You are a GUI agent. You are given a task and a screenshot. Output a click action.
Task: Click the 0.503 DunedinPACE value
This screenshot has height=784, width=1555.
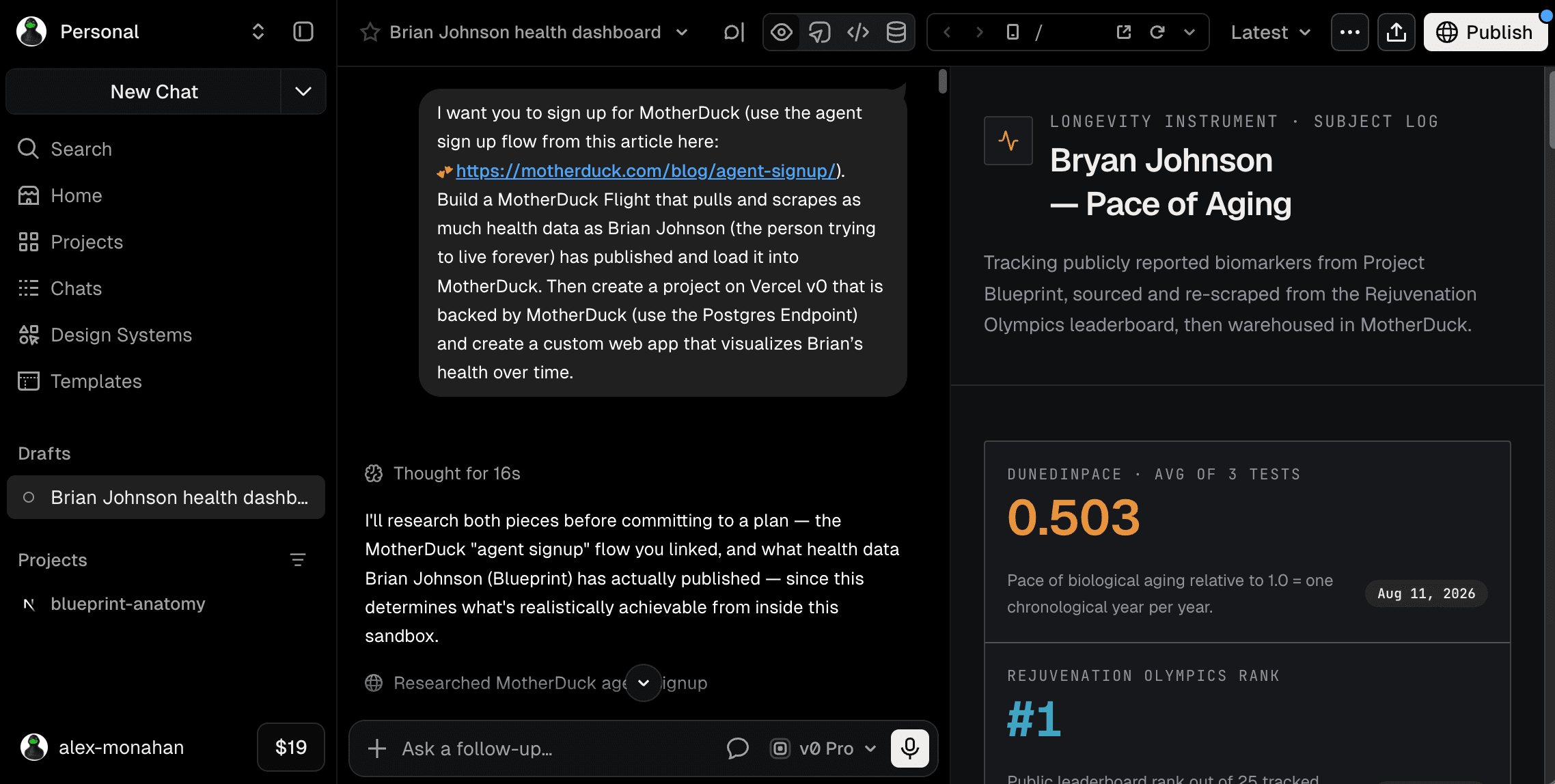pos(1074,517)
